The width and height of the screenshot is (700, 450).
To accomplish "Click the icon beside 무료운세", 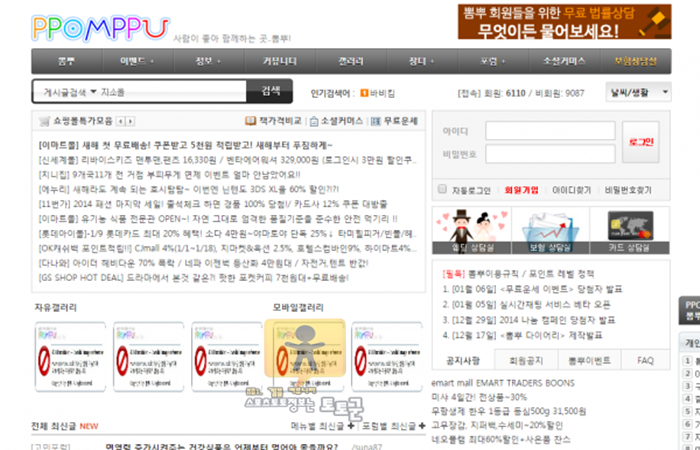I will click(x=376, y=121).
